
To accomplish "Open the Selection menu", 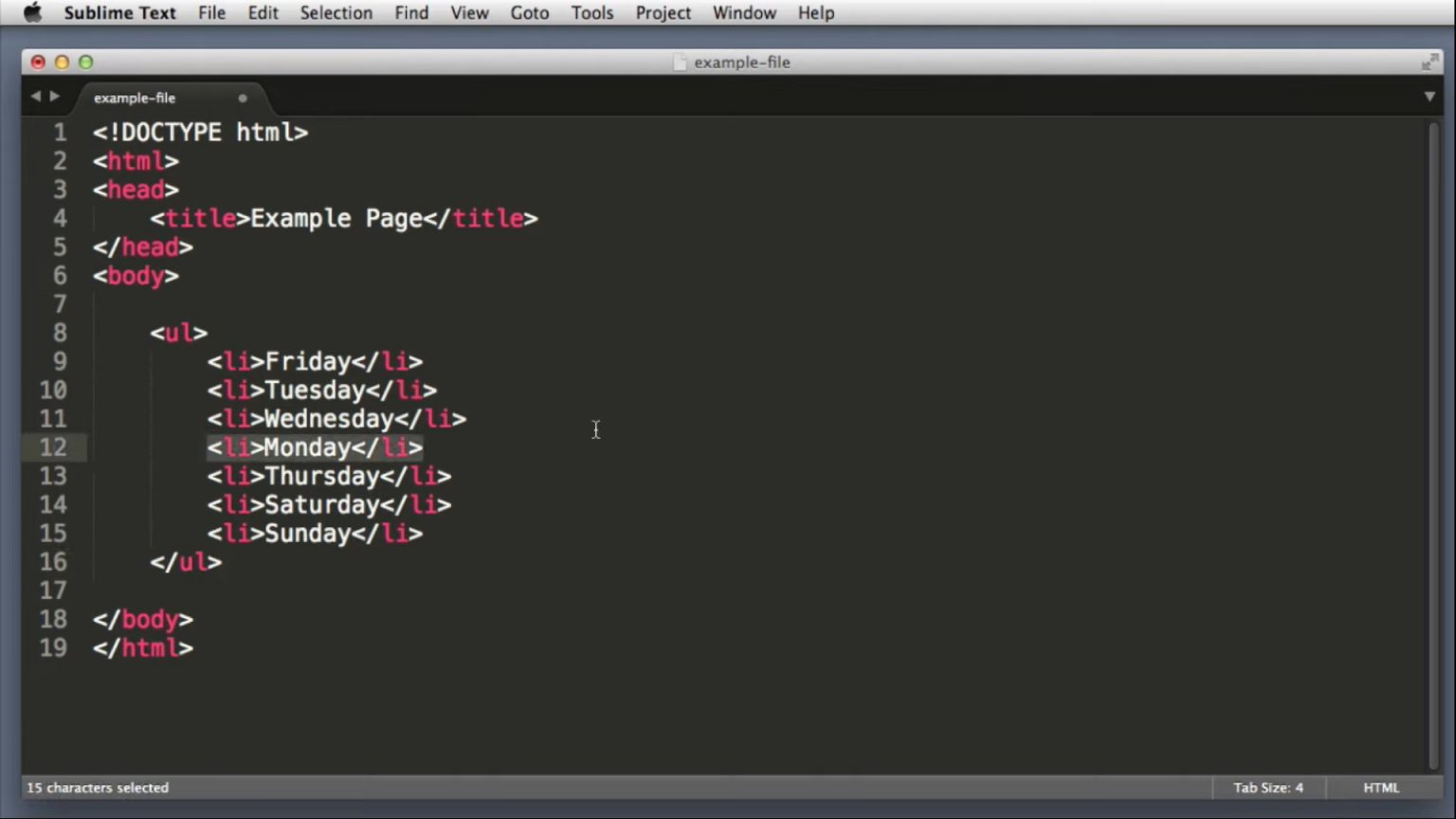I will (x=336, y=12).
